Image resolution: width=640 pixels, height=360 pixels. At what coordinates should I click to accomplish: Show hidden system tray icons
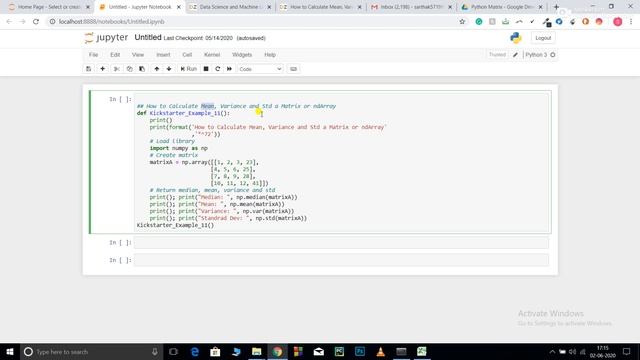pyautogui.click(x=552, y=351)
